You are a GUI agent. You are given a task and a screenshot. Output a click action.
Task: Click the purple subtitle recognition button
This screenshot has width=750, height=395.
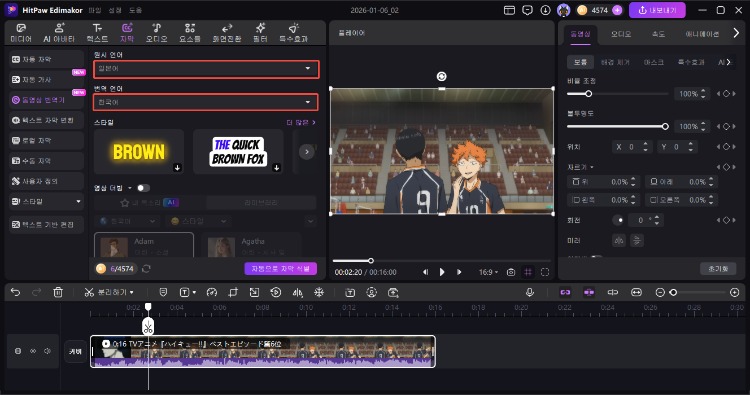(281, 269)
